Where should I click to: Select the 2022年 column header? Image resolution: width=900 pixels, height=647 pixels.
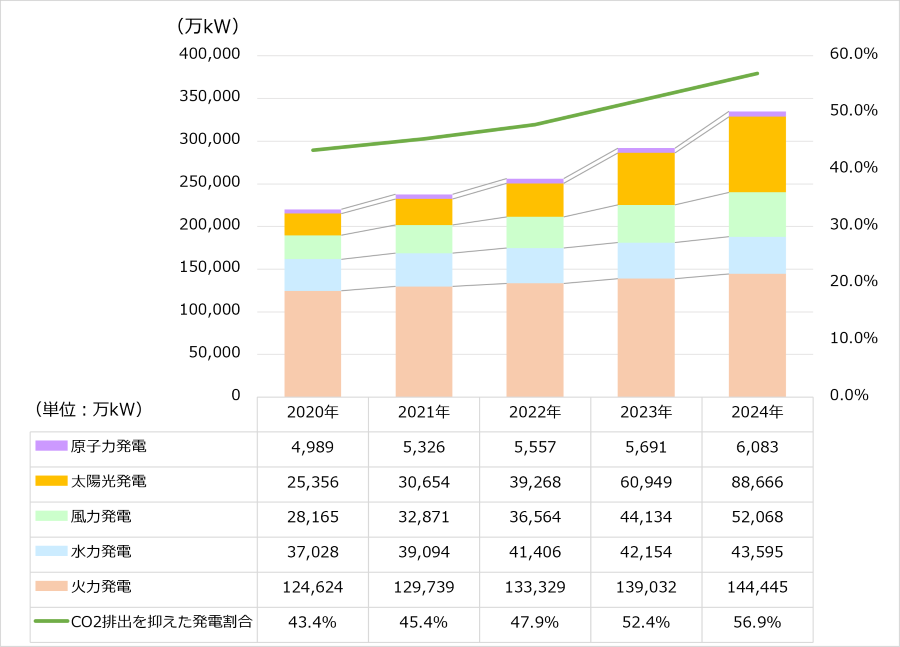point(534,412)
